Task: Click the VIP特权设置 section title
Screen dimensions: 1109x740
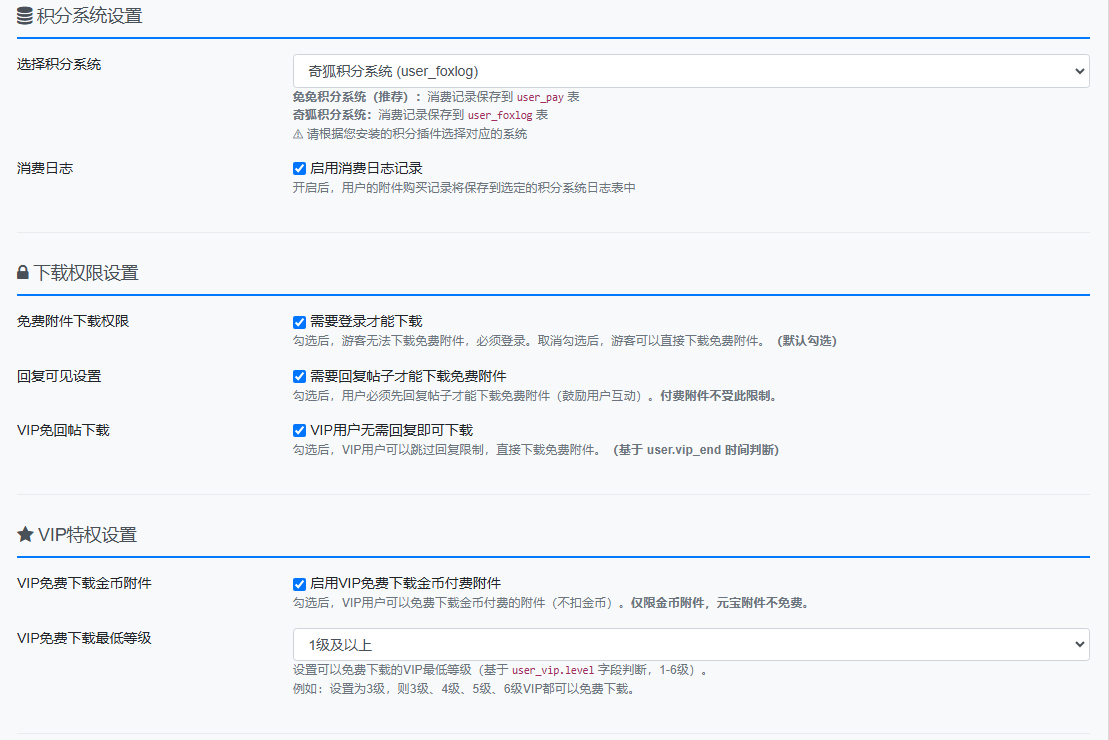Action: tap(87, 535)
